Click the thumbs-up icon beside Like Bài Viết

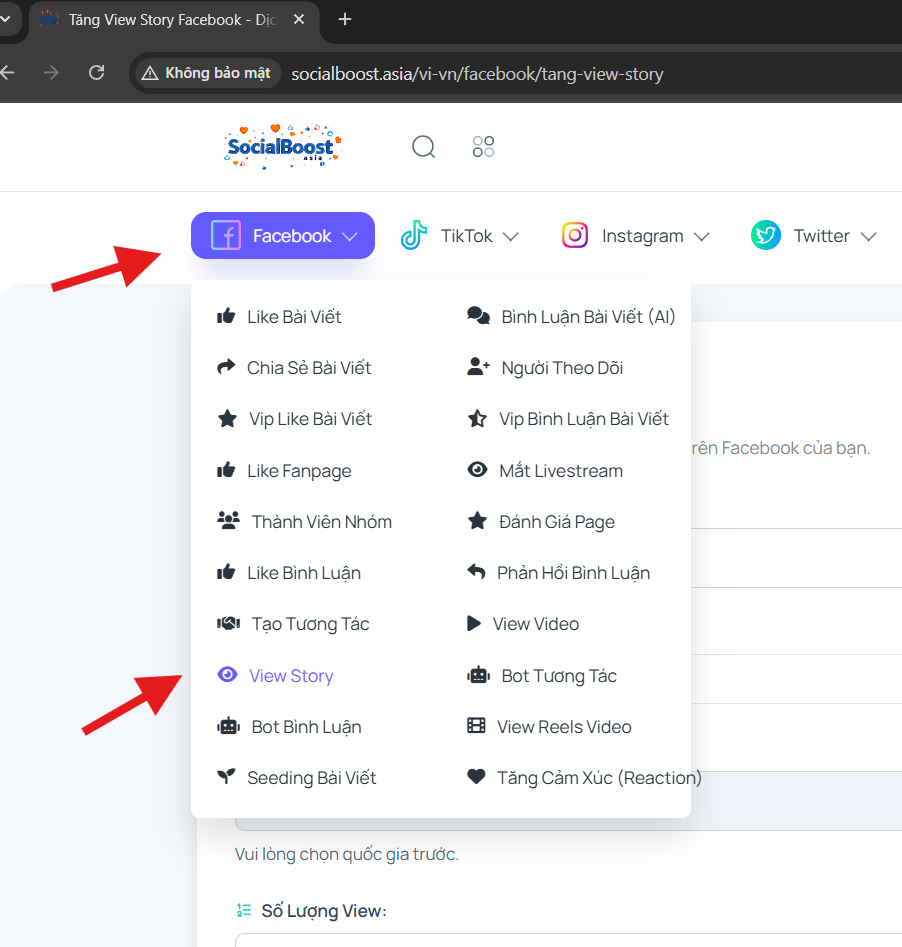[226, 316]
